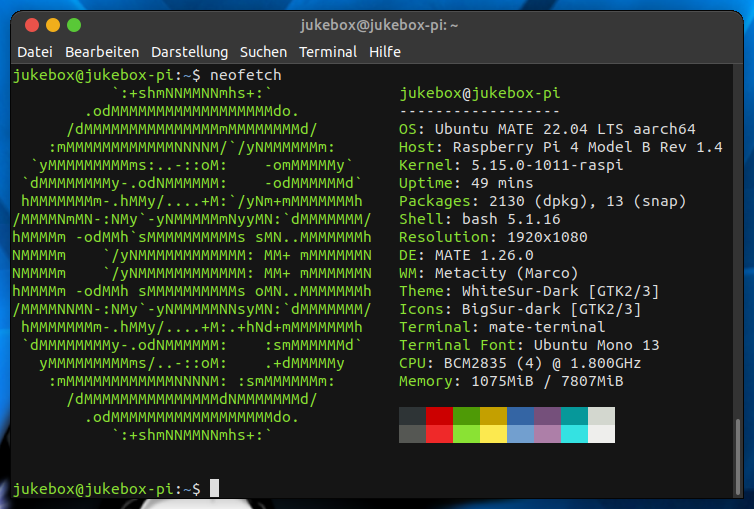Click the CPU line BCM2835

(x=520, y=363)
